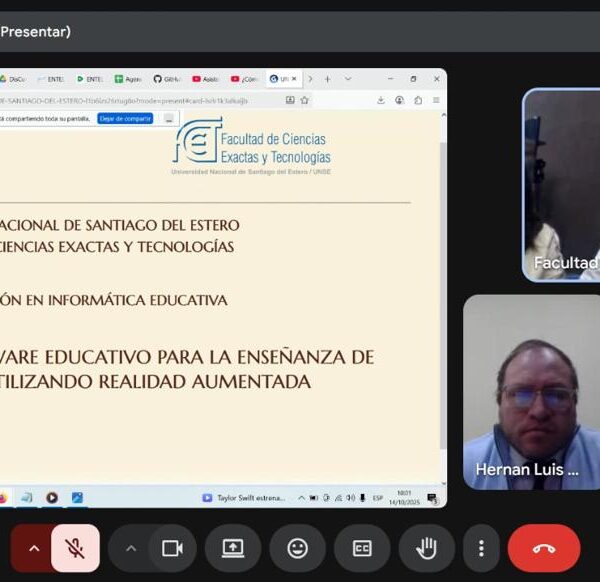Open the browser account icon

point(399,100)
